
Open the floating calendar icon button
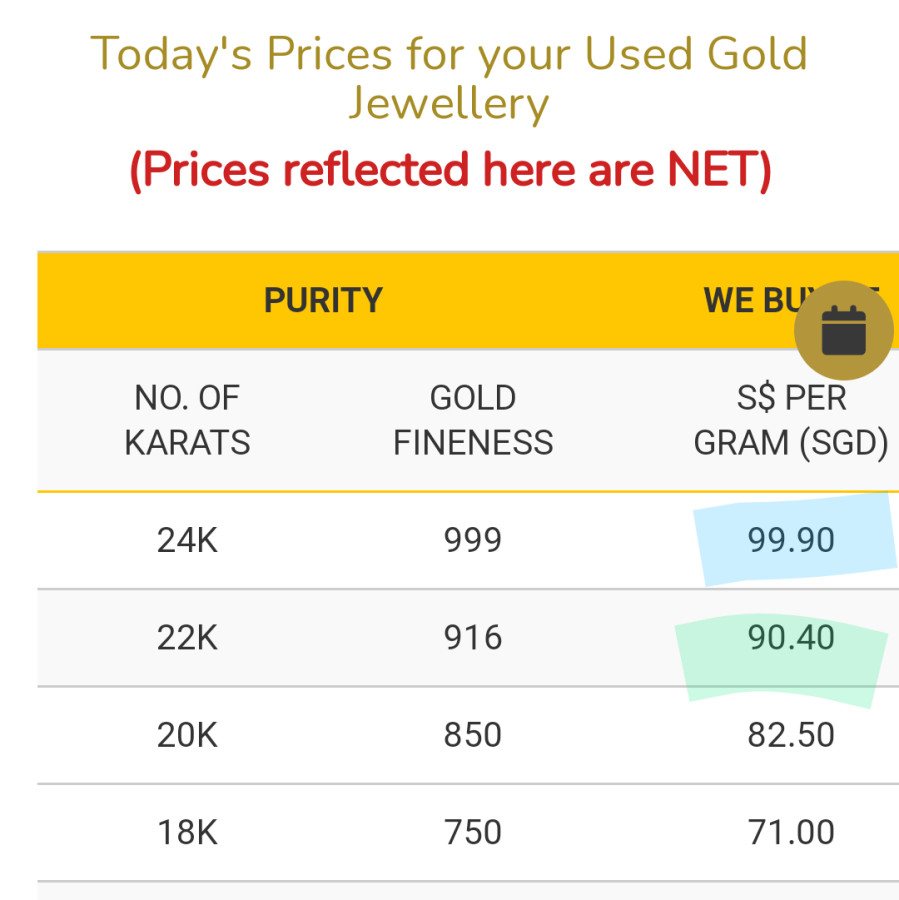pyautogui.click(x=843, y=331)
